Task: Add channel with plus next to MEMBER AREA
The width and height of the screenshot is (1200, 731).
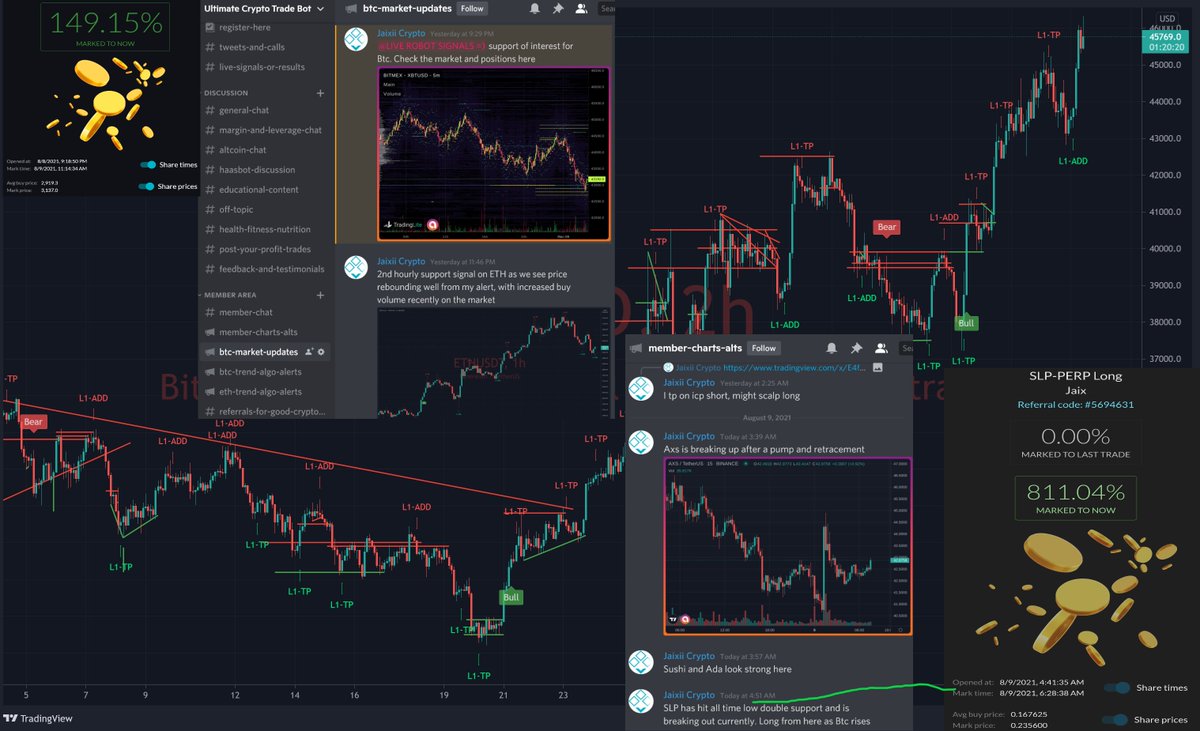Action: coord(320,295)
